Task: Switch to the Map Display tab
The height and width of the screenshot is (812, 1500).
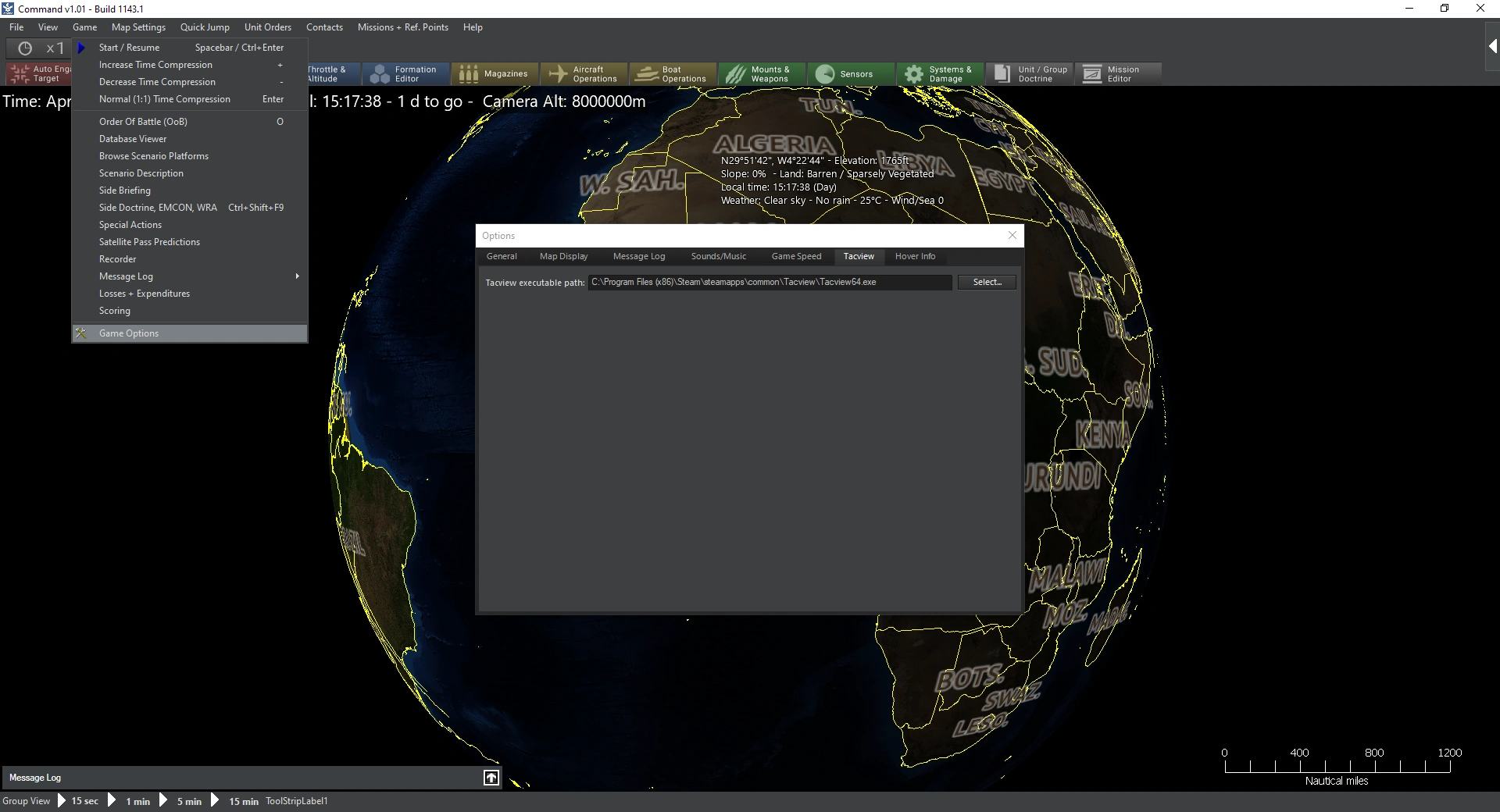Action: 563,256
